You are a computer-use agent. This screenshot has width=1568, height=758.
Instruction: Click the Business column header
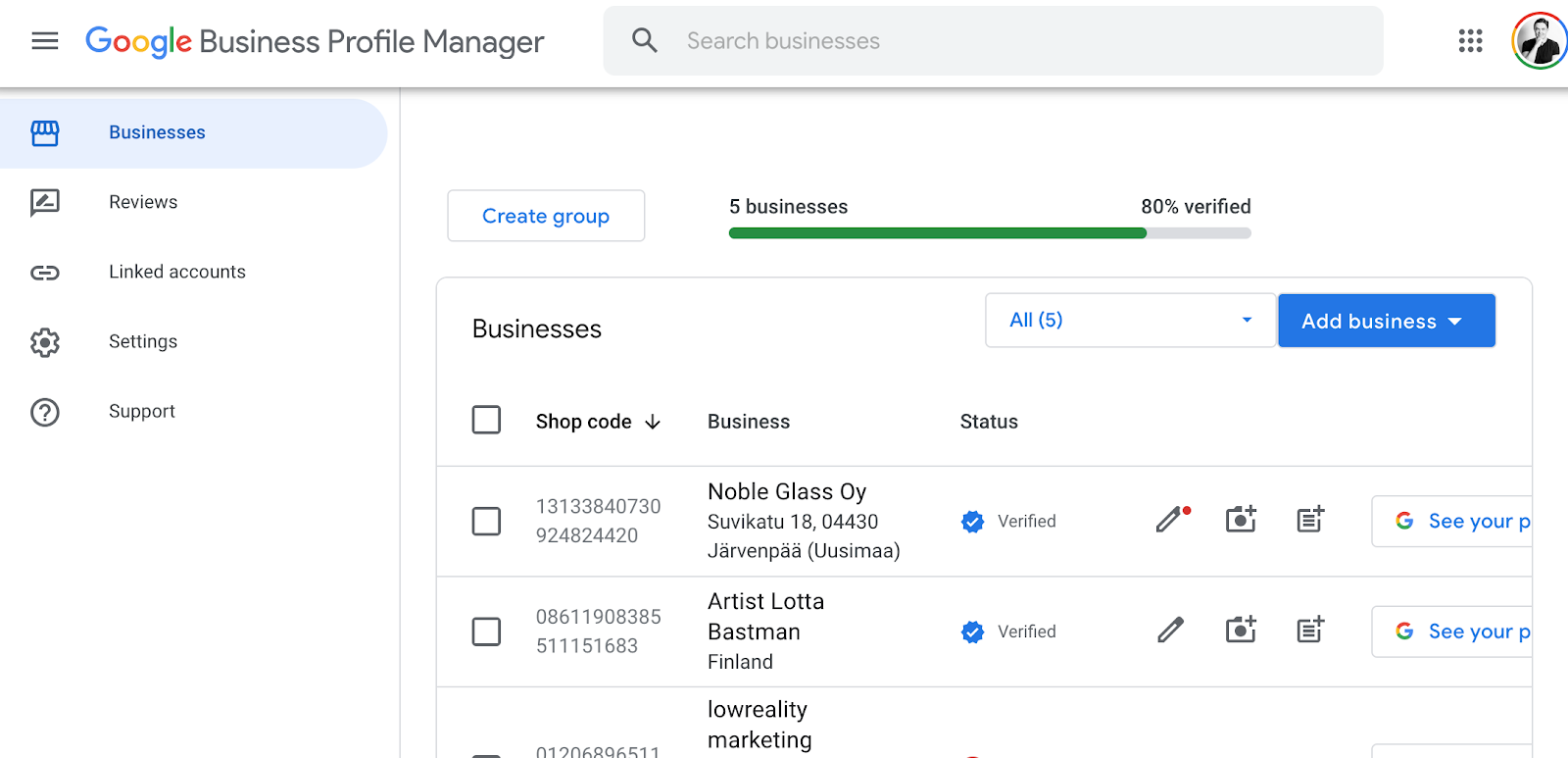(x=749, y=422)
